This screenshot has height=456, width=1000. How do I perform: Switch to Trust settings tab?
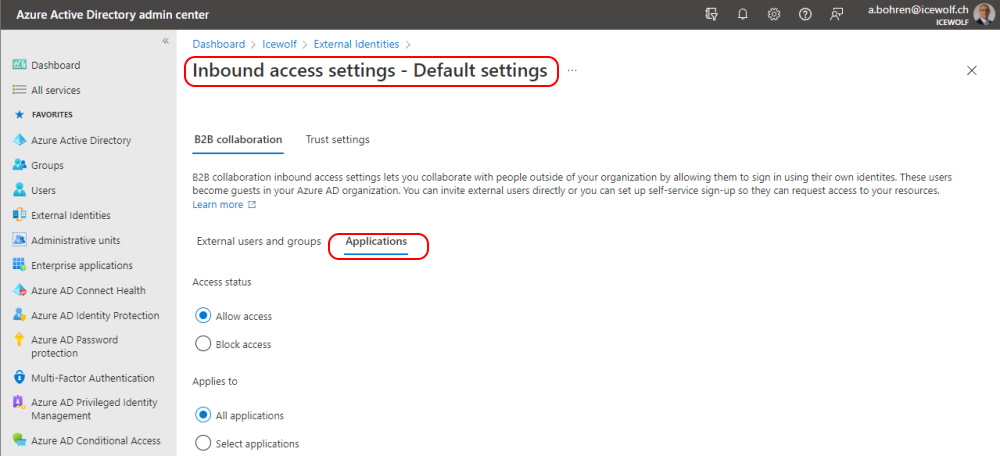coord(337,139)
